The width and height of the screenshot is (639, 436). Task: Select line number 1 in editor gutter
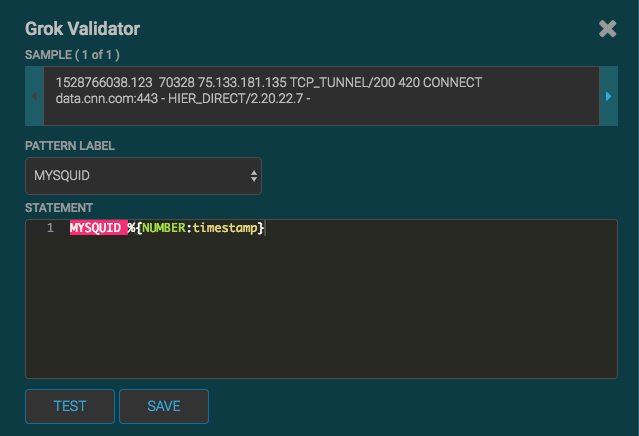50,228
